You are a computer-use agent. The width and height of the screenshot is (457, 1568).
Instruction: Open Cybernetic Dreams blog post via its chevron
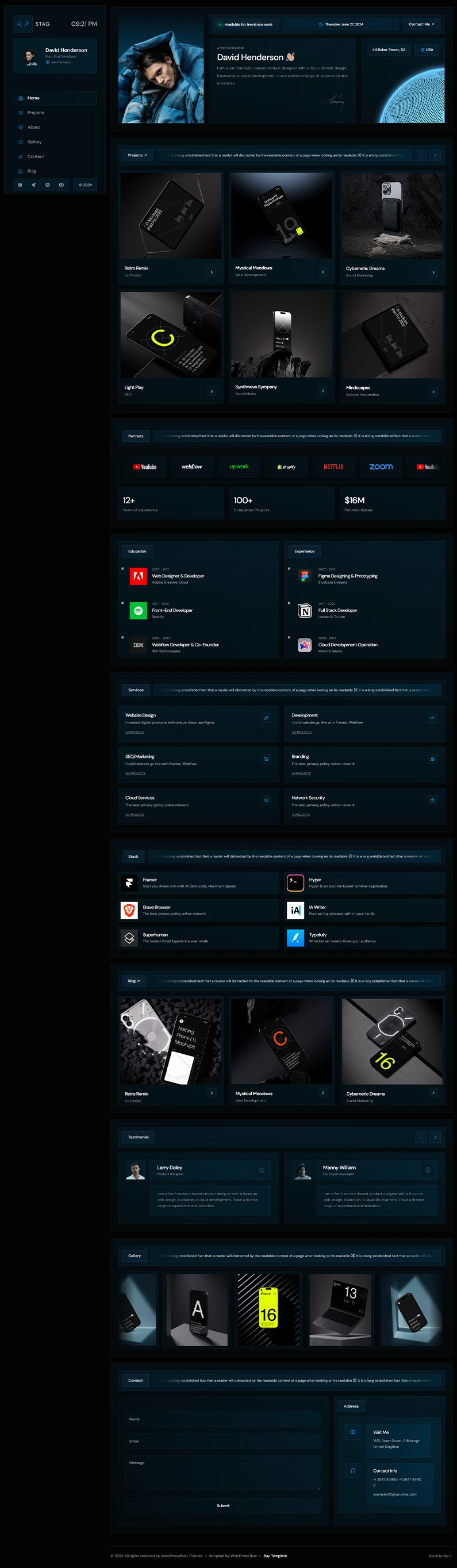(433, 1093)
